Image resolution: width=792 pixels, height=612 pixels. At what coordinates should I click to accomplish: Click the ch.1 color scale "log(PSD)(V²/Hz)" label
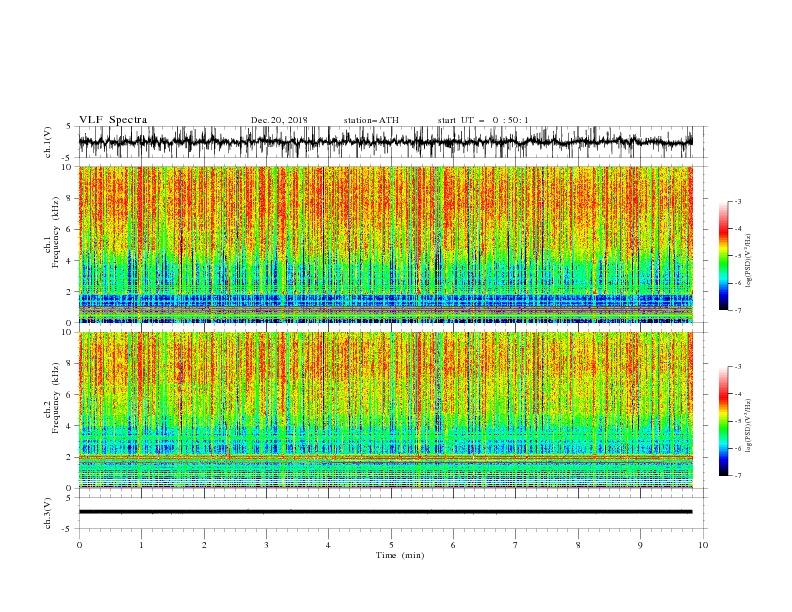(x=749, y=261)
